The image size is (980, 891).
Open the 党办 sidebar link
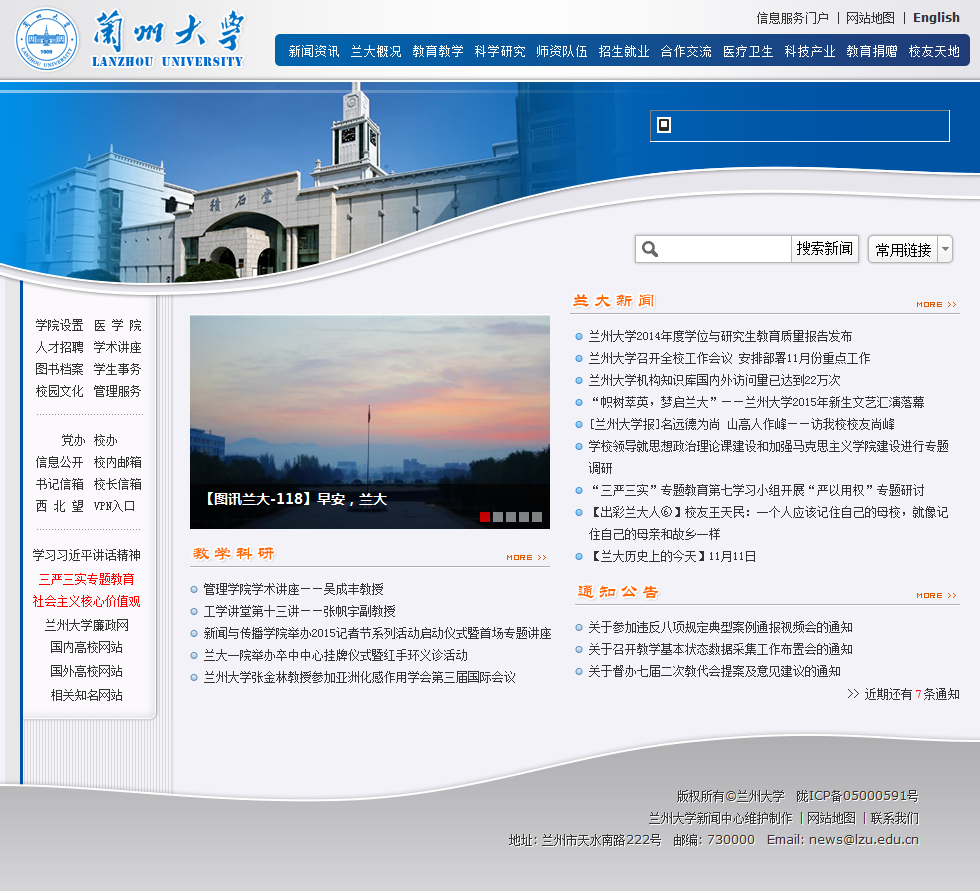(72, 441)
